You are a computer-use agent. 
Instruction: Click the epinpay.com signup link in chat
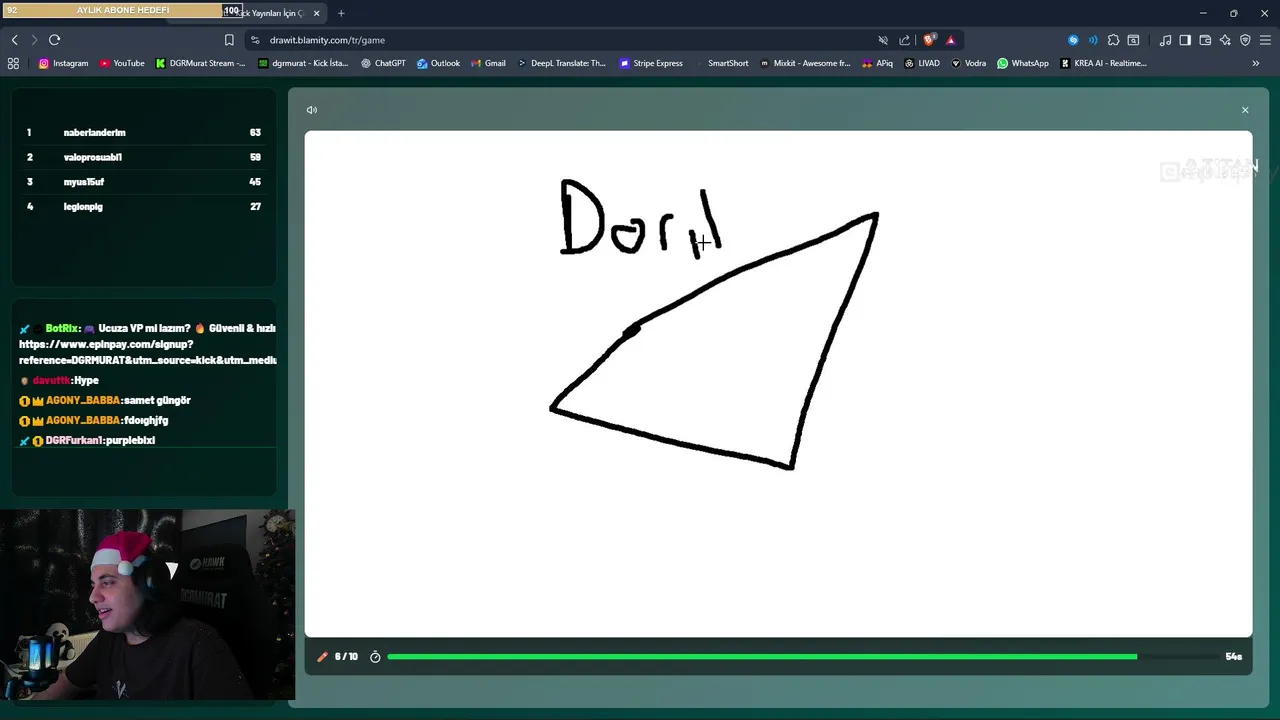click(148, 352)
